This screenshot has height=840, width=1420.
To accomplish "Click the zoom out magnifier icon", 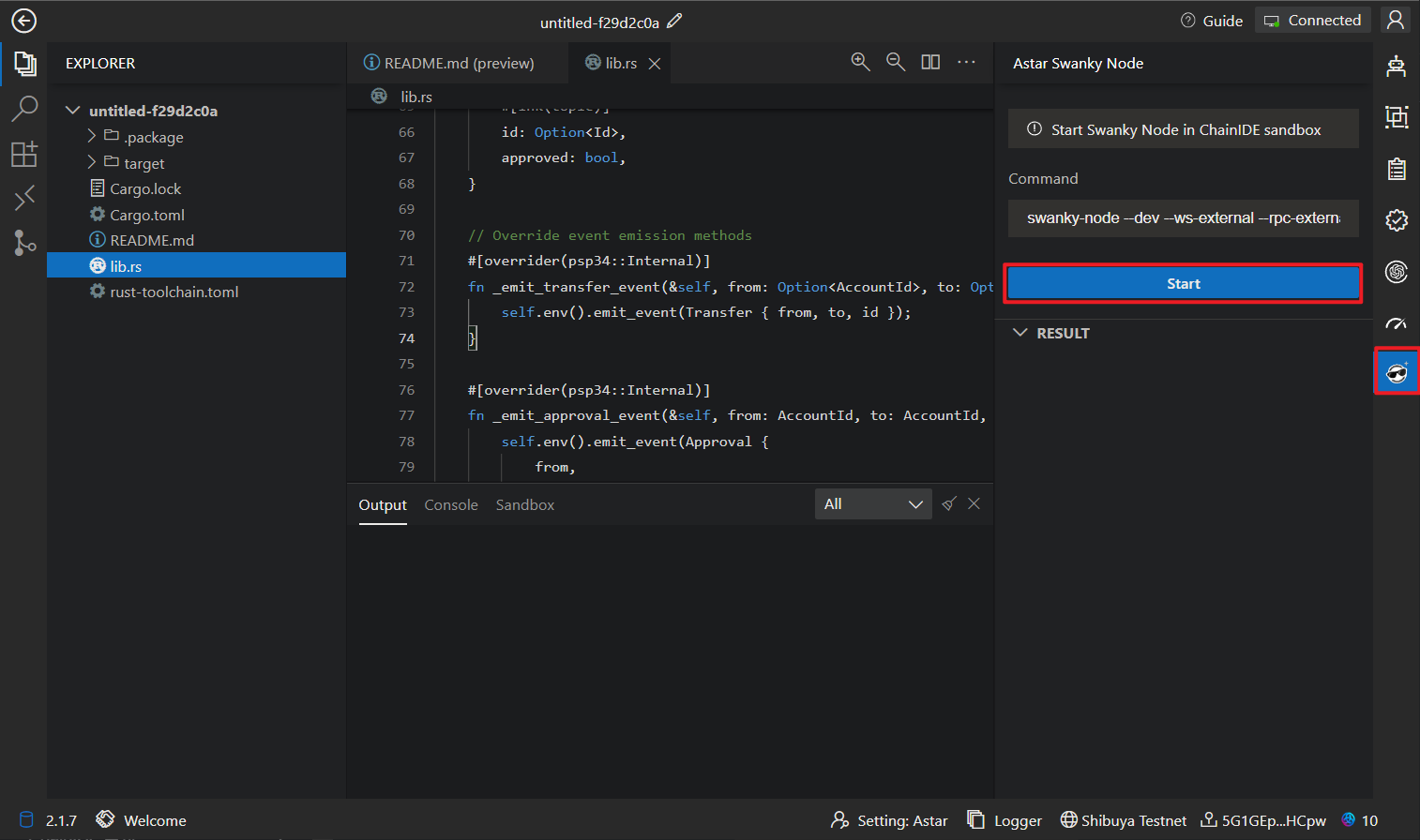I will point(896,62).
